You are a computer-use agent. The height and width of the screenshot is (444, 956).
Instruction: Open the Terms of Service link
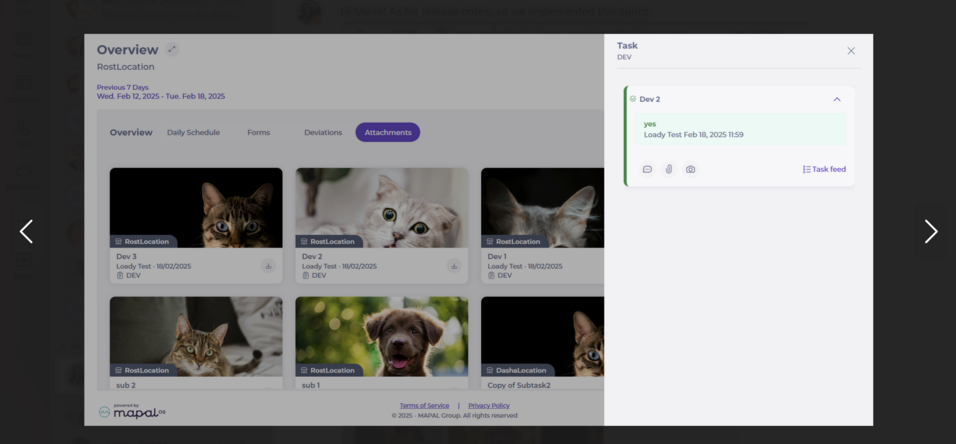coord(424,406)
